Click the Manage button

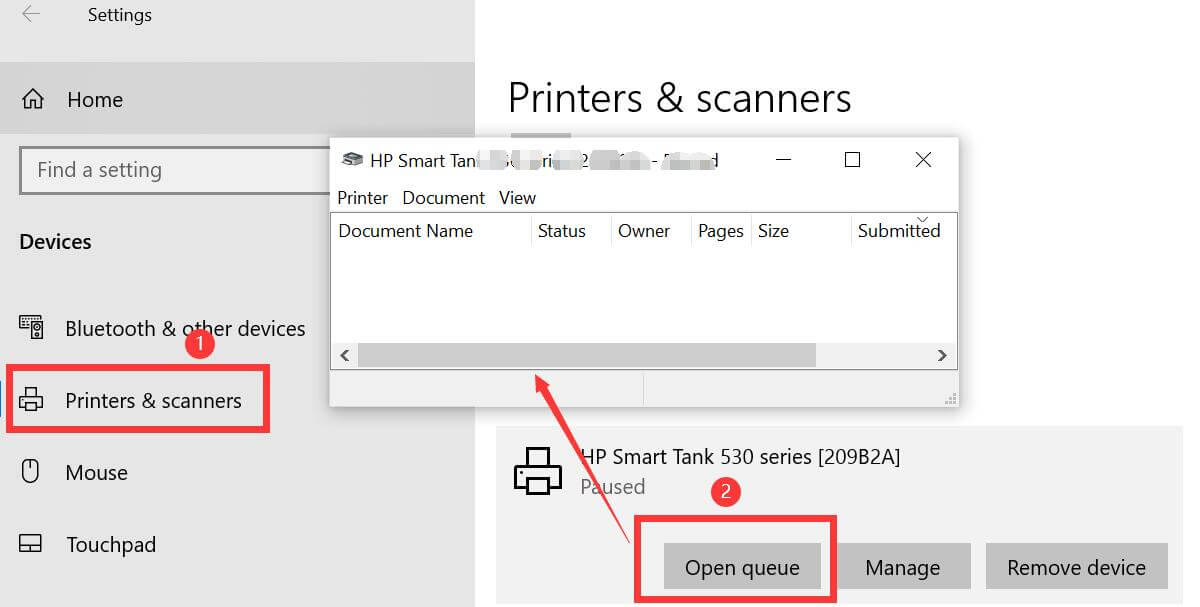click(x=903, y=566)
